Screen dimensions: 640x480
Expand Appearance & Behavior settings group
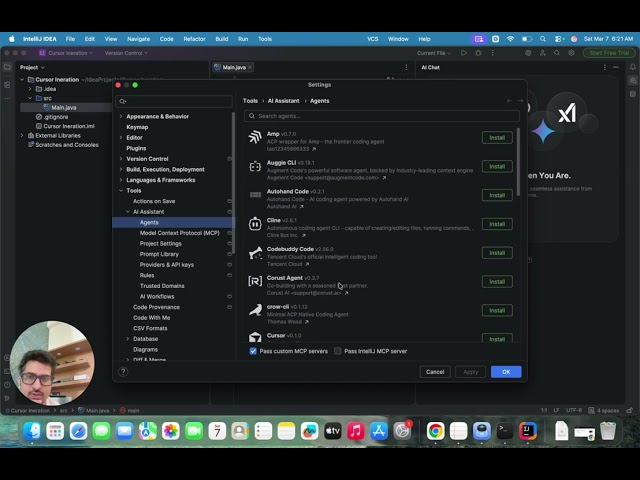(x=121, y=116)
